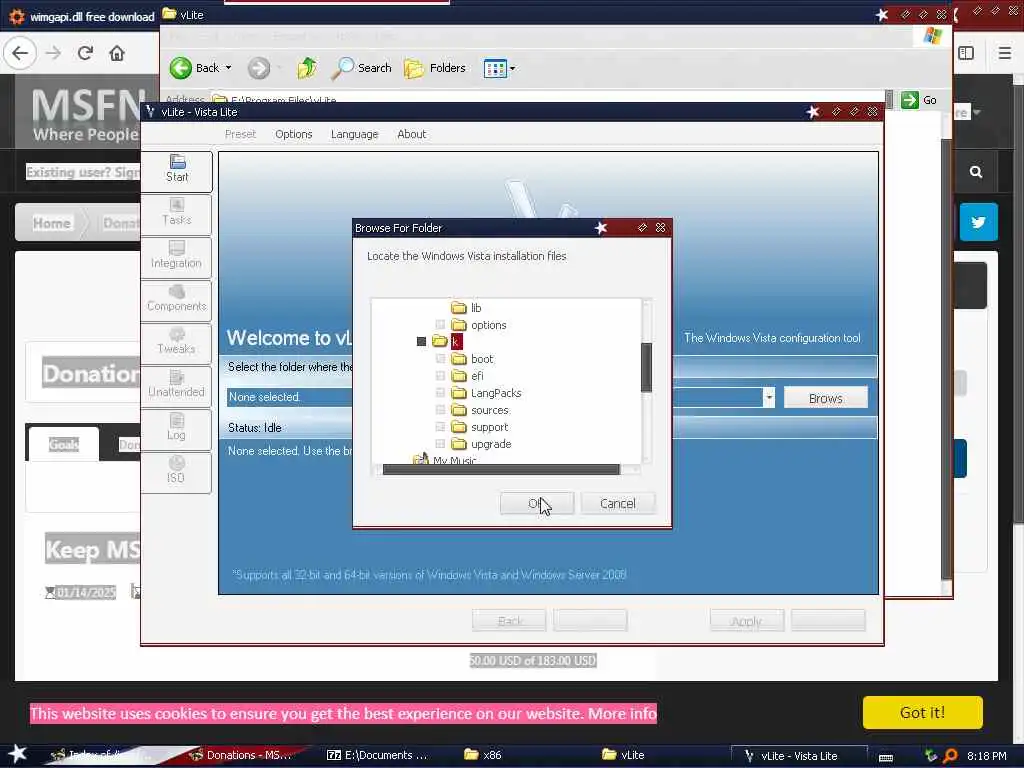This screenshot has height=768, width=1024.
Task: Follow the More info cookie link
Action: pos(622,713)
